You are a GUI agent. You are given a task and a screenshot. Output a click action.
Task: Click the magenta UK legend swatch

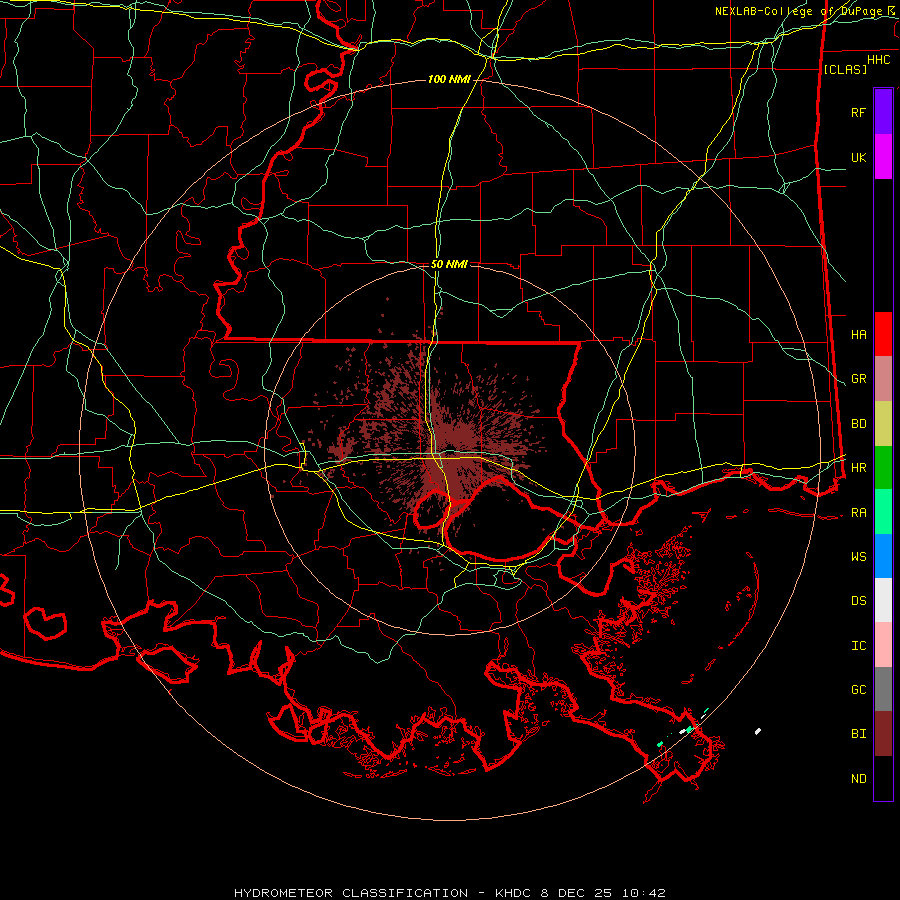tap(883, 157)
